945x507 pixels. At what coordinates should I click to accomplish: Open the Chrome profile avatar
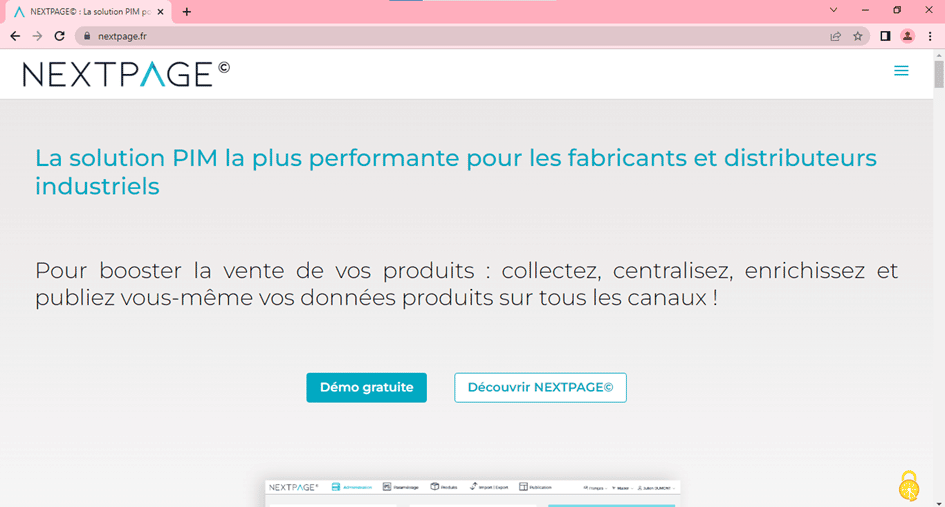pyautogui.click(x=907, y=36)
